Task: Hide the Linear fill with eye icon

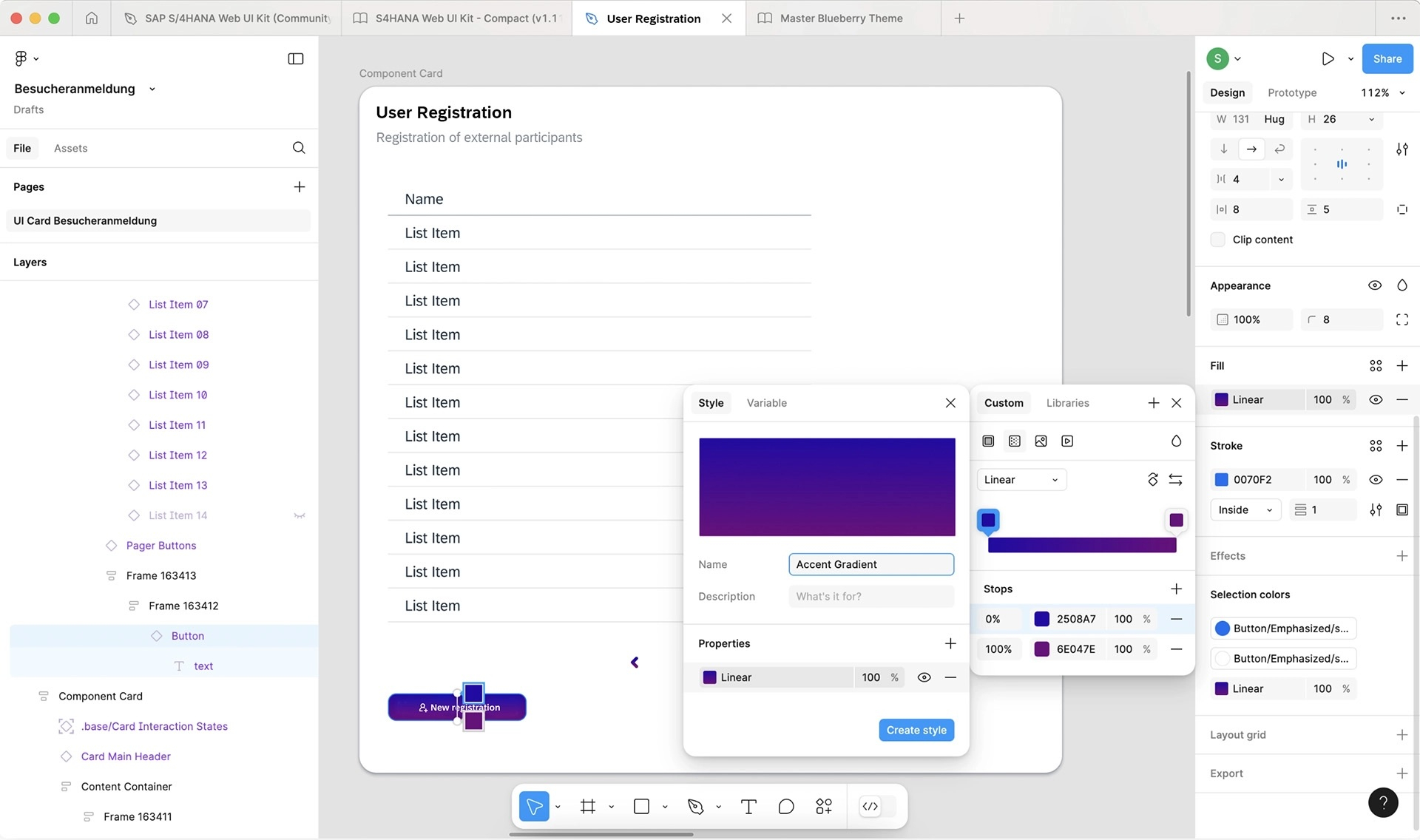Action: [1376, 400]
